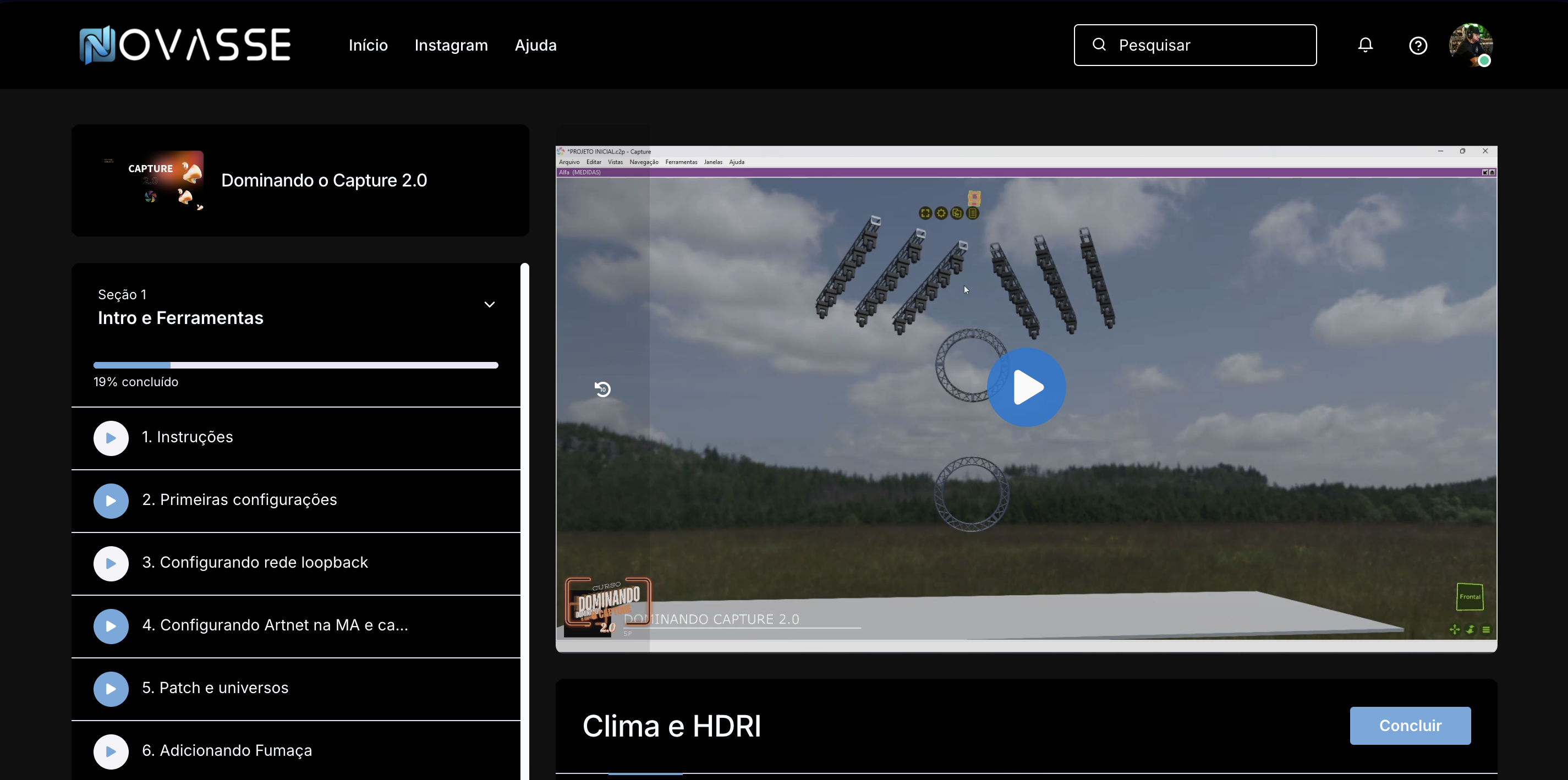Open the help question mark icon
The height and width of the screenshot is (780, 1568).
[1418, 46]
